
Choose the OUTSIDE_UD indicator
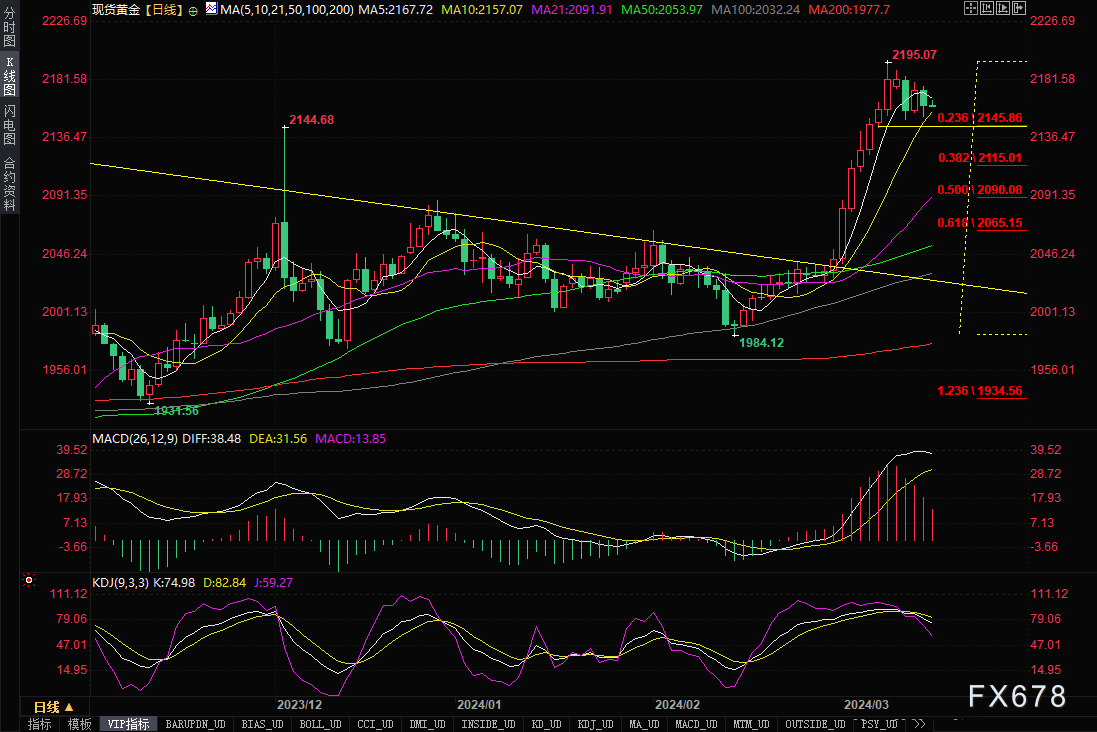coord(815,724)
